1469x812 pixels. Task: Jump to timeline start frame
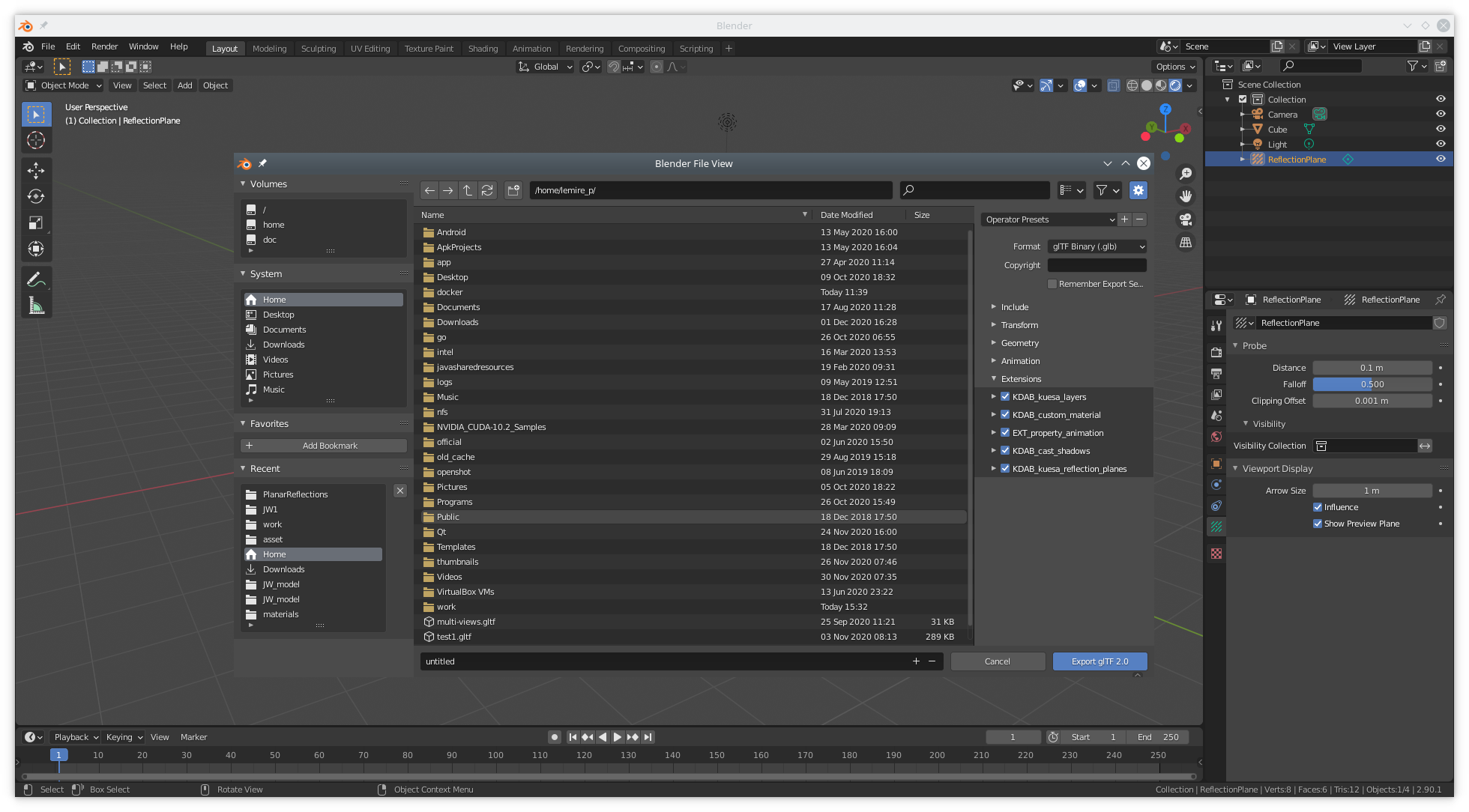click(x=573, y=737)
